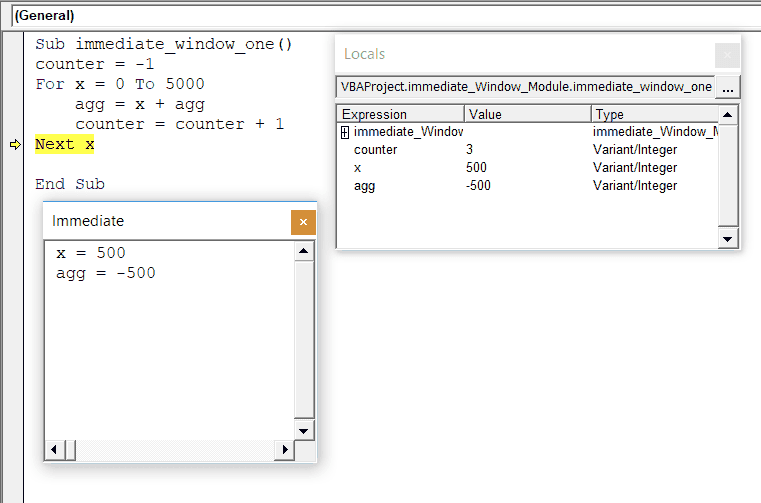
Task: Select the counter row in Locals
Action: [x=528, y=150]
